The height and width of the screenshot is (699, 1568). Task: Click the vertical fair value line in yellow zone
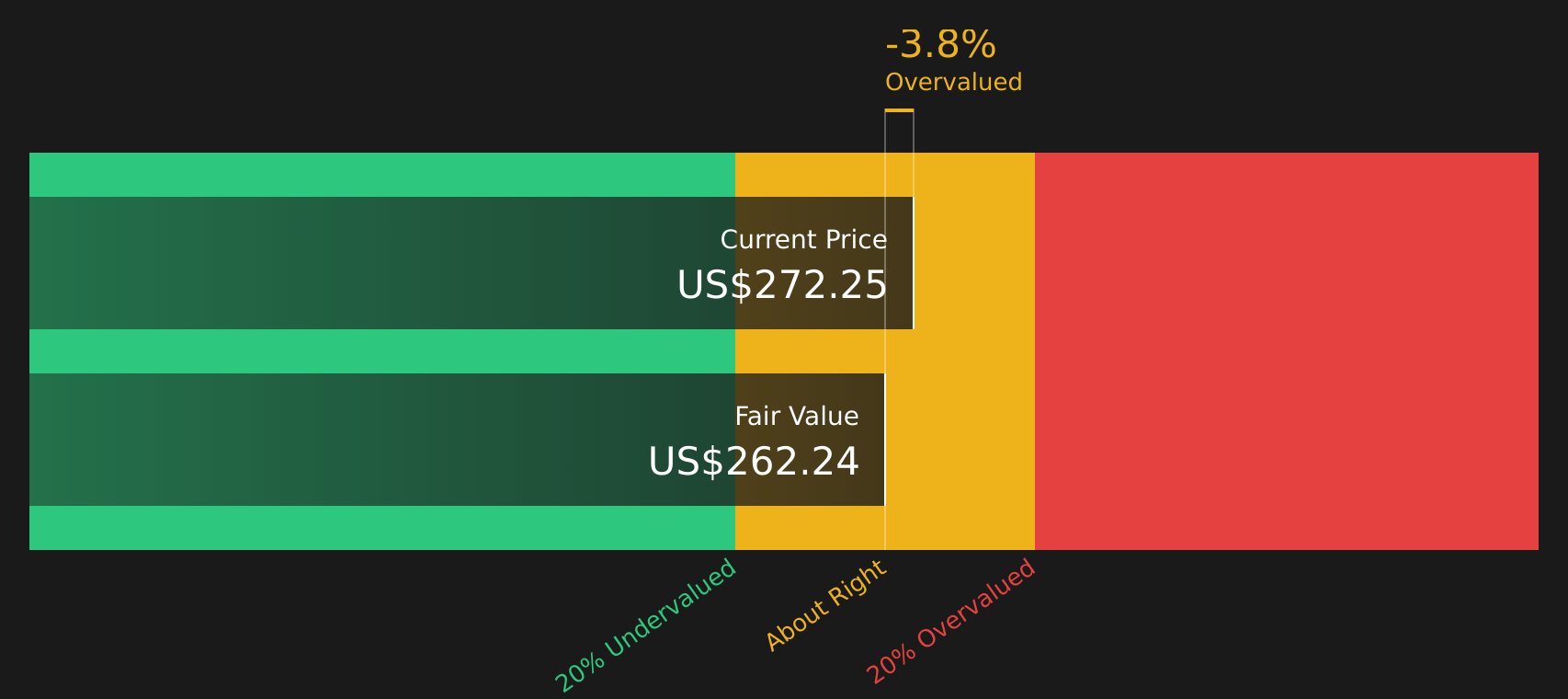885,528
